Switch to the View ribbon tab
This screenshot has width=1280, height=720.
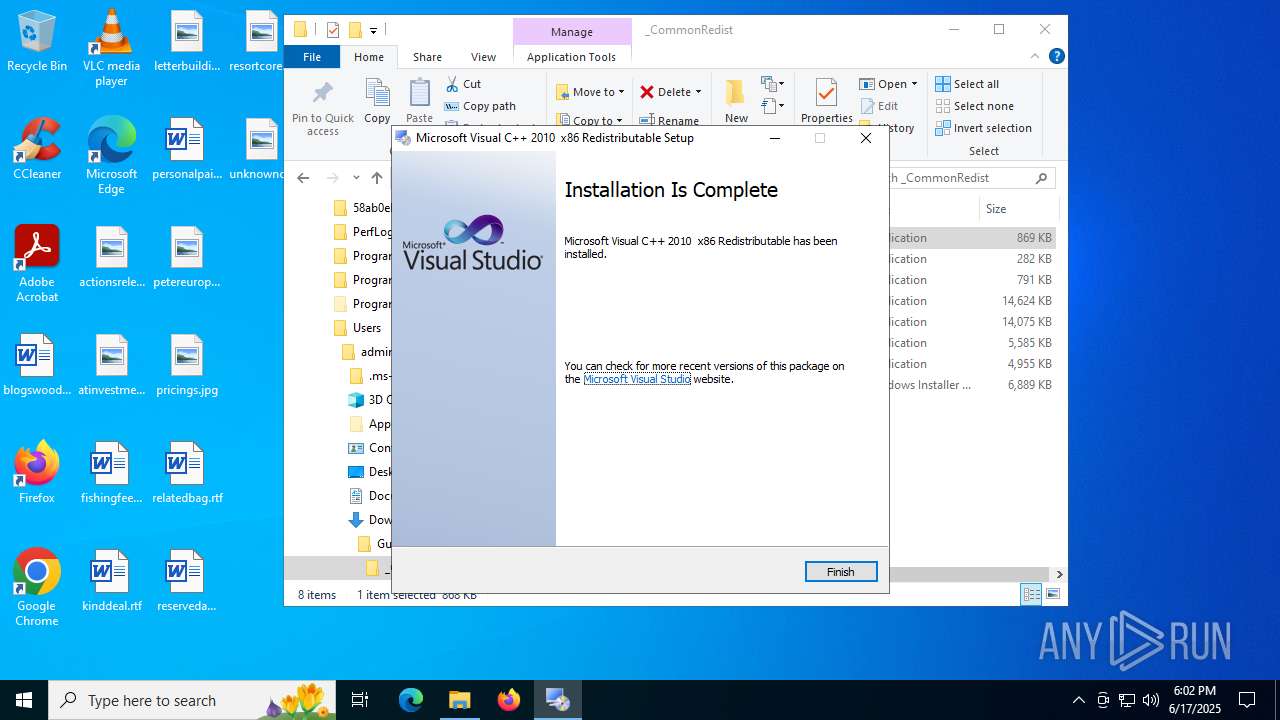[x=483, y=57]
